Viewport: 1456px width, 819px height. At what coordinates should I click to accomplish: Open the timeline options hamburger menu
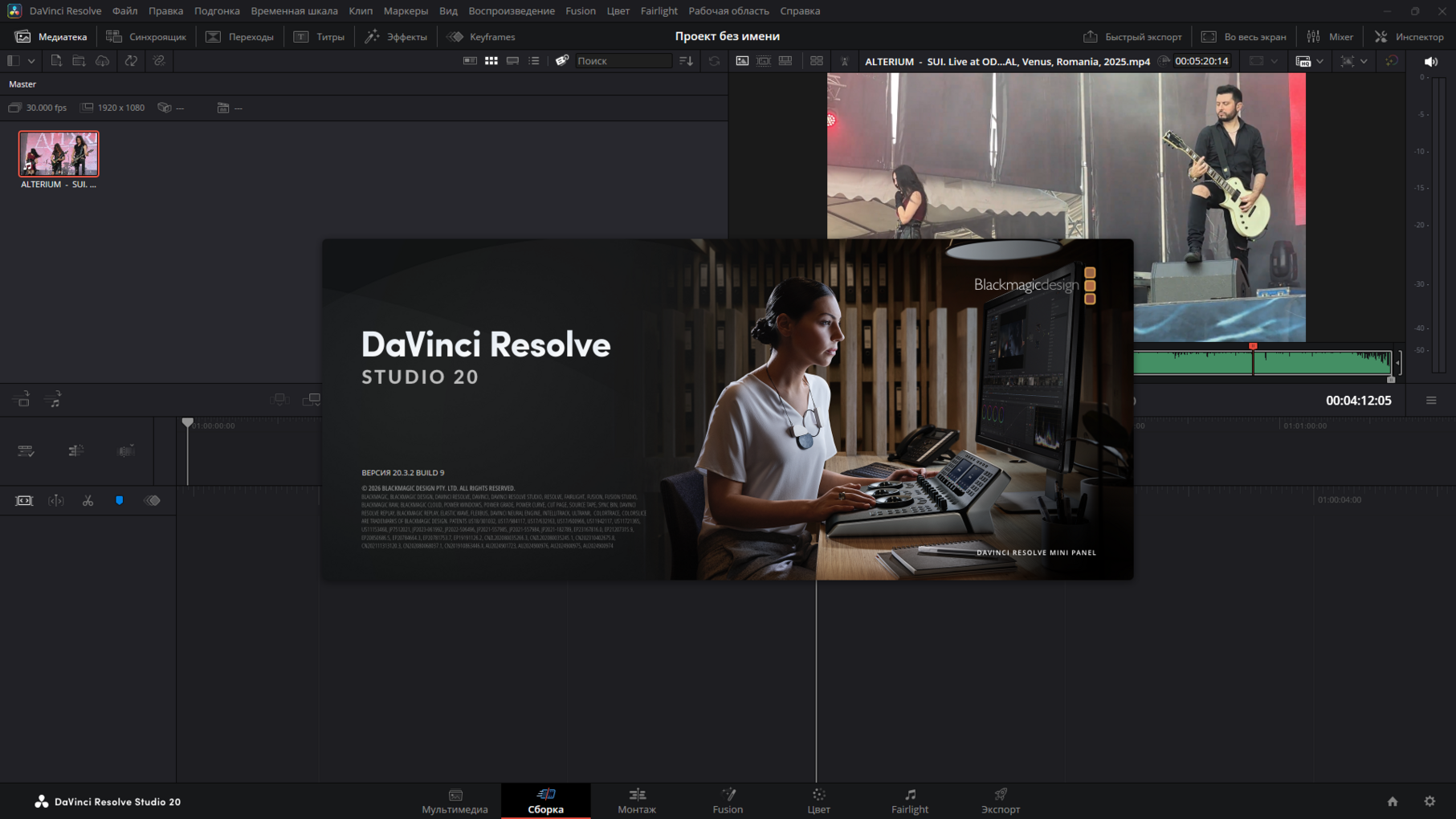point(1430,401)
